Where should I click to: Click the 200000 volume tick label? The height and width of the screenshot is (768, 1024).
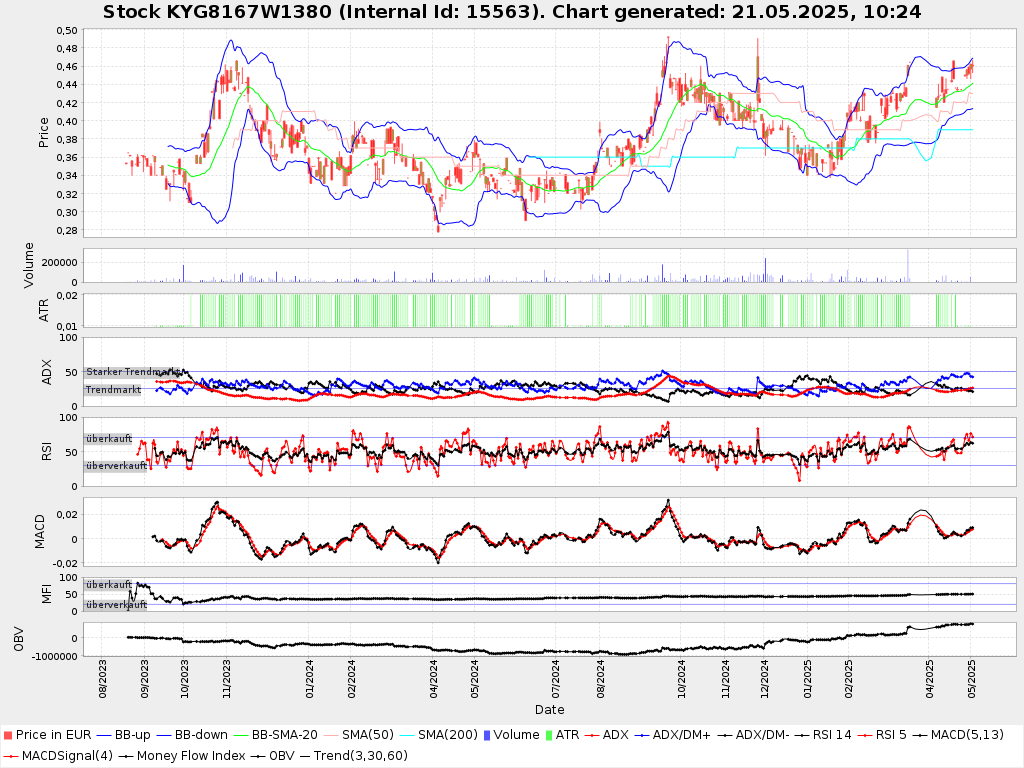(59, 263)
